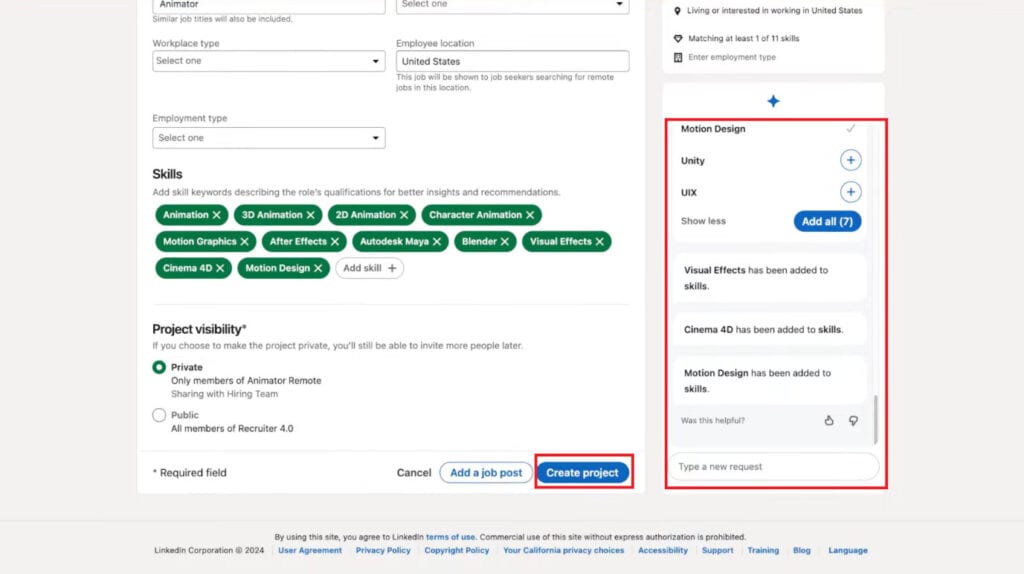Open the Training footer link

[x=763, y=550]
